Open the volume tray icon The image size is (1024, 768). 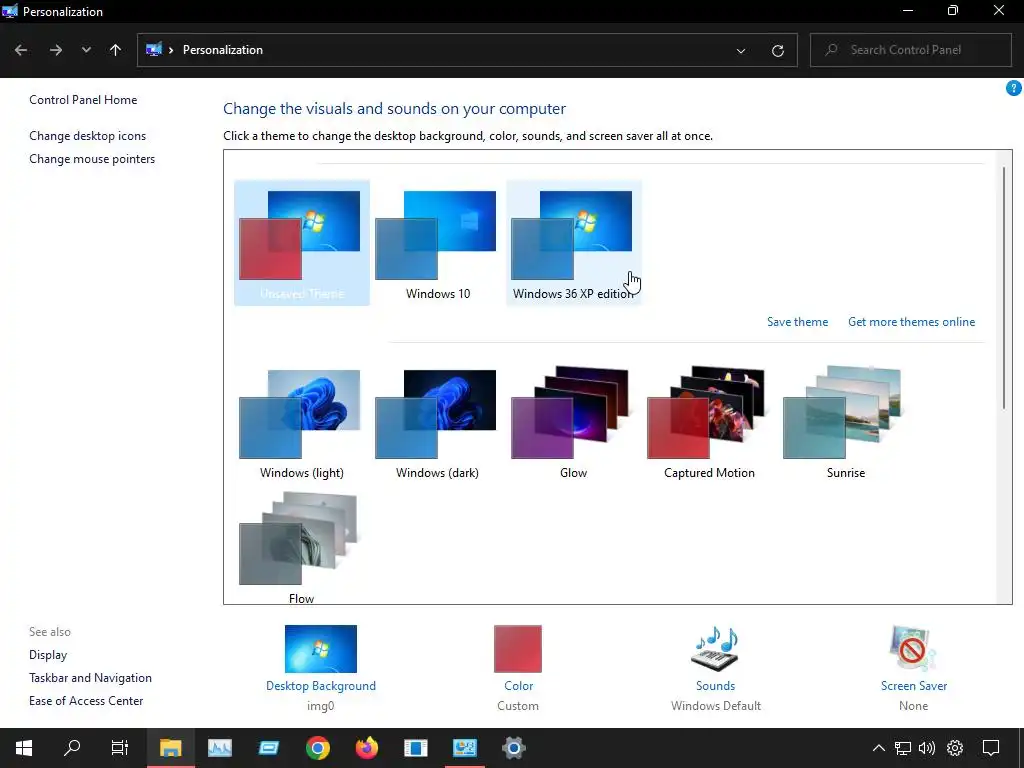tap(927, 748)
